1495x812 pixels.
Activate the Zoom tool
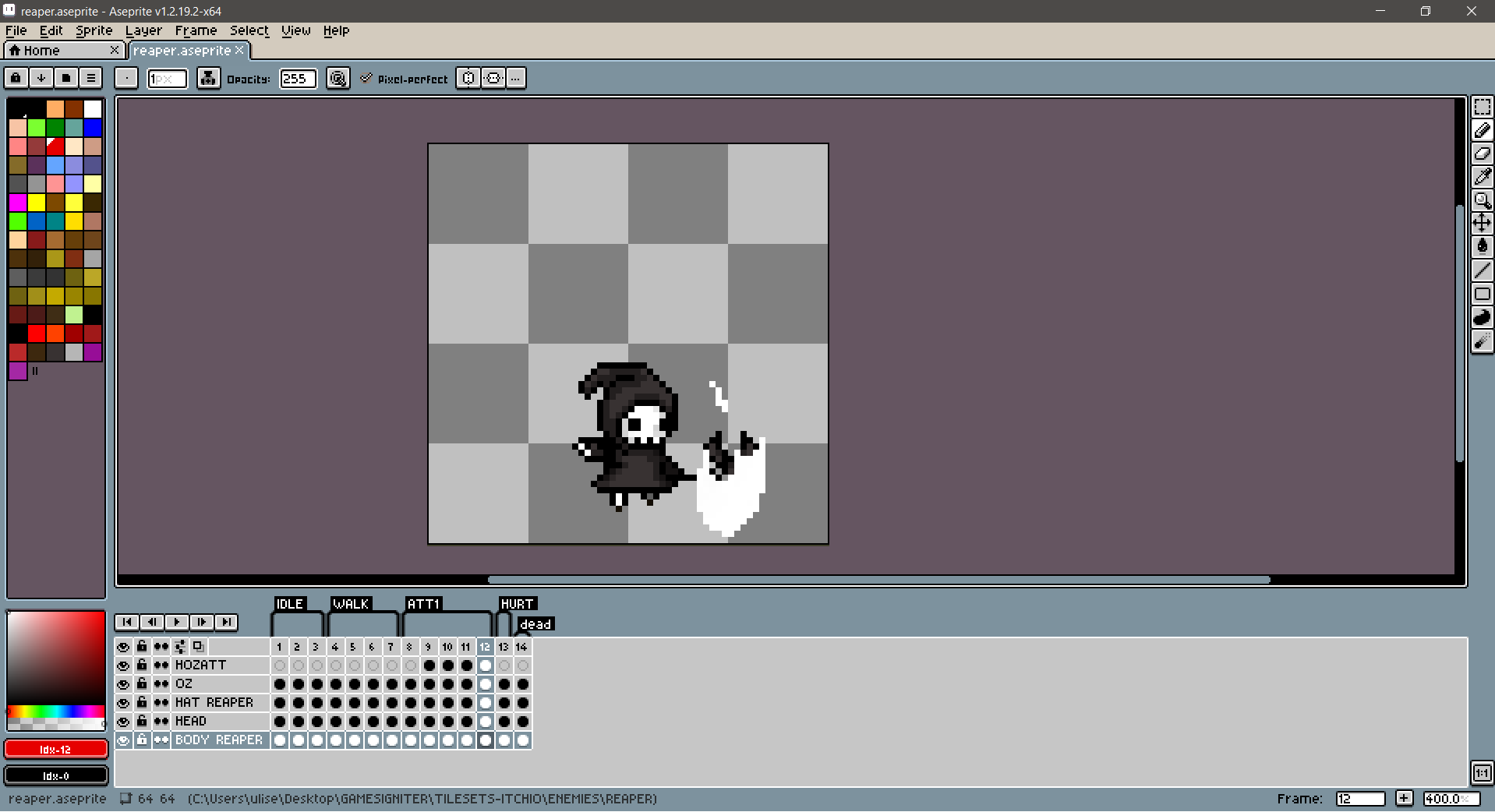coord(1483,200)
